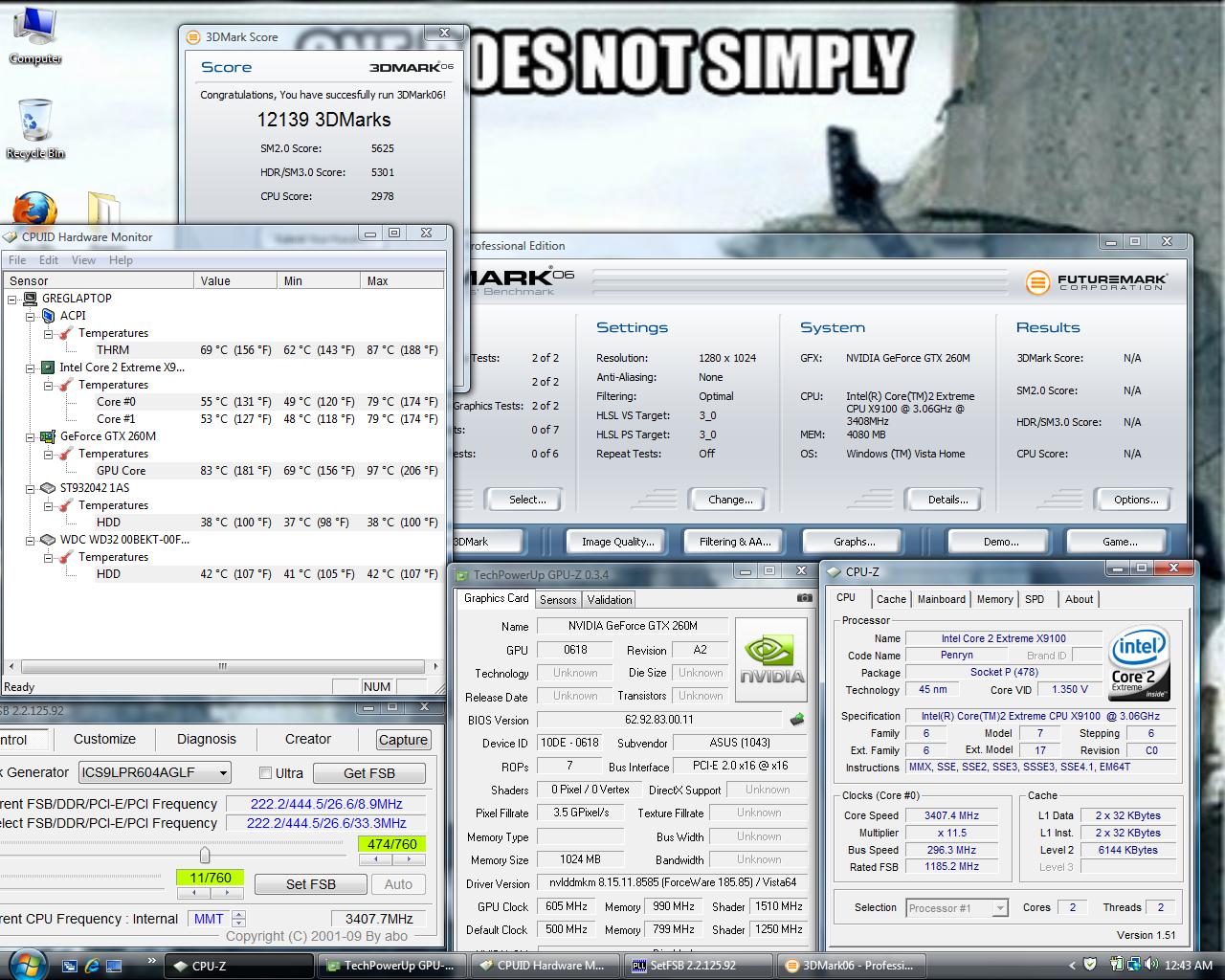
Task: Collapse the ACPI node
Action: pos(30,316)
